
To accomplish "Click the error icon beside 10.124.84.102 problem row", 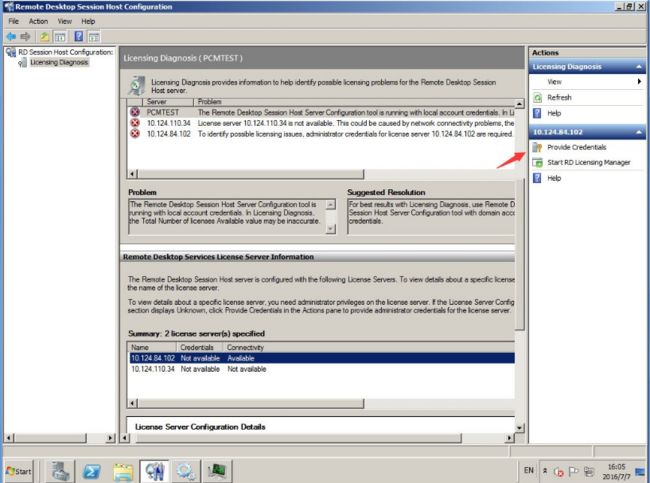I will pyautogui.click(x=135, y=134).
